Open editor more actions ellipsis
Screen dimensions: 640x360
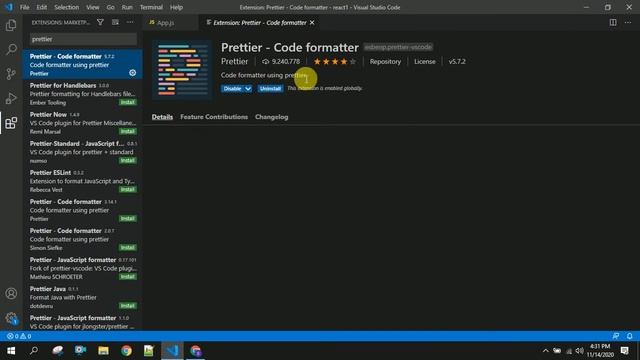click(628, 22)
